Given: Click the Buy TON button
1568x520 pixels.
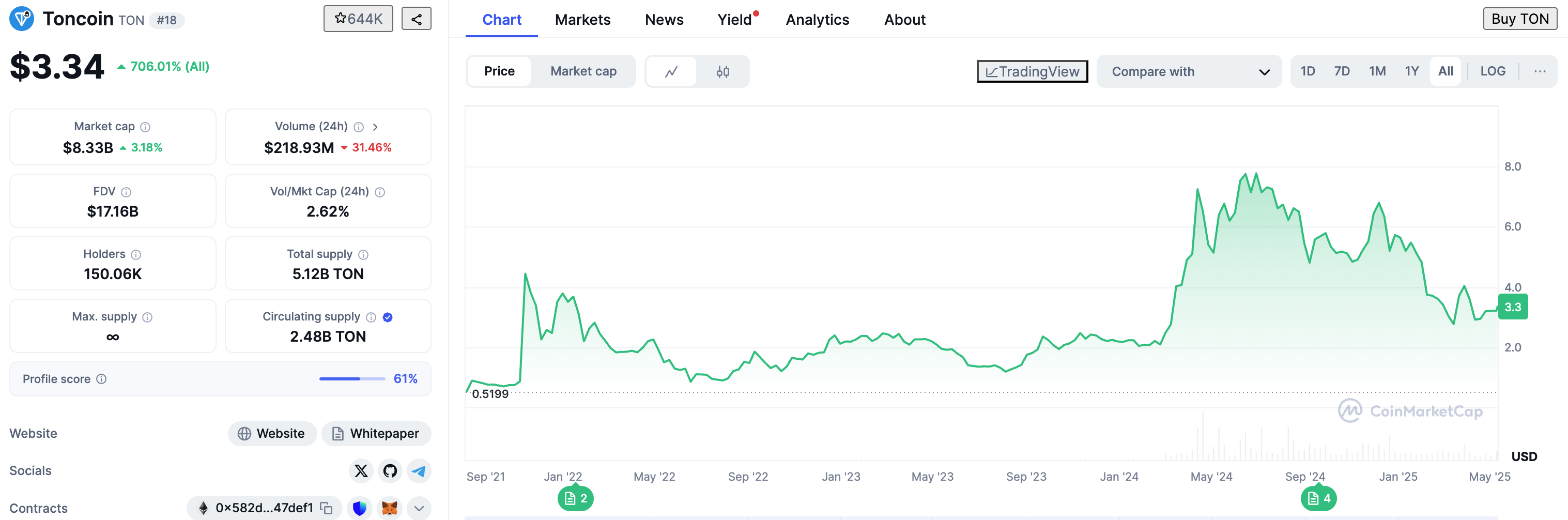Looking at the screenshot, I should 1519,19.
